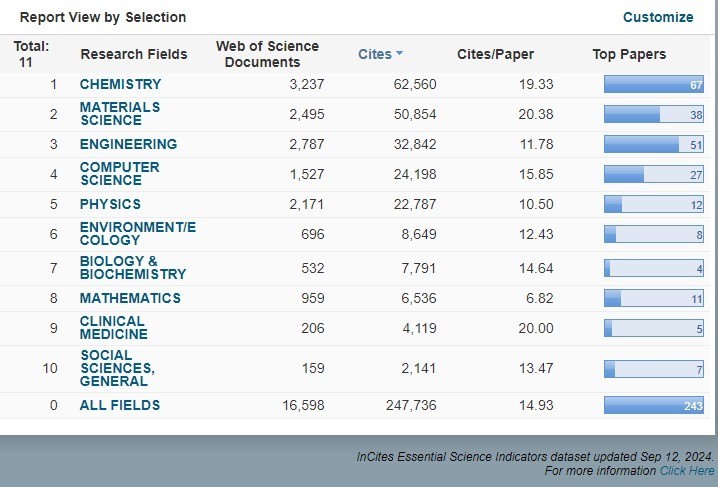
Task: Open the PHYSICS field link
Action: pyautogui.click(x=110, y=204)
